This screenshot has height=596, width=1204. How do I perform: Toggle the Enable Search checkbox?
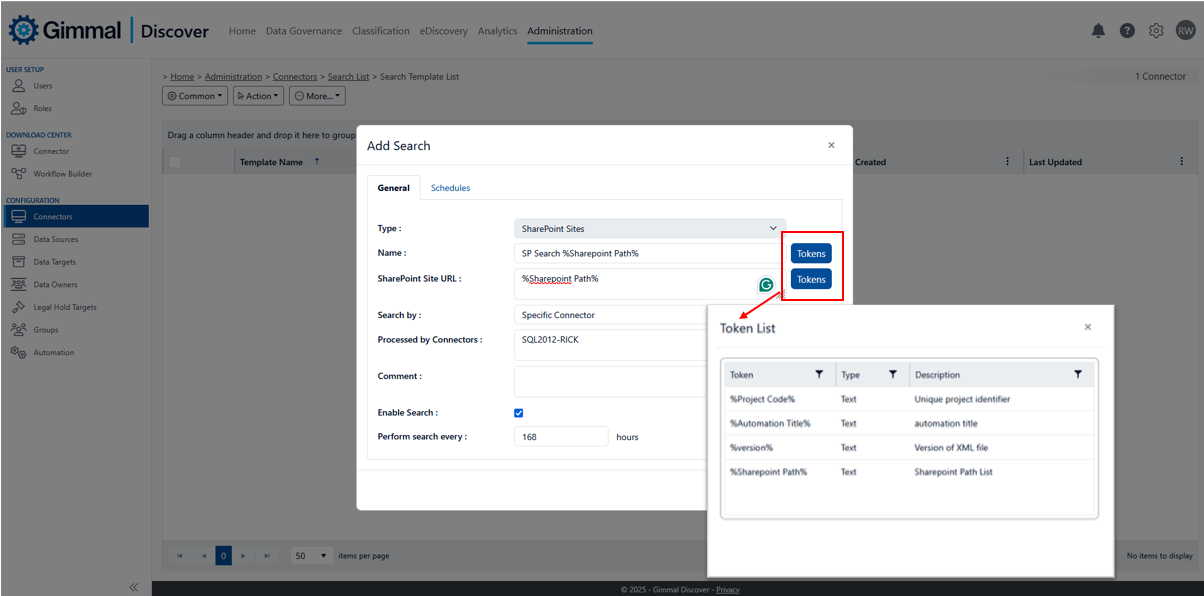click(x=519, y=412)
